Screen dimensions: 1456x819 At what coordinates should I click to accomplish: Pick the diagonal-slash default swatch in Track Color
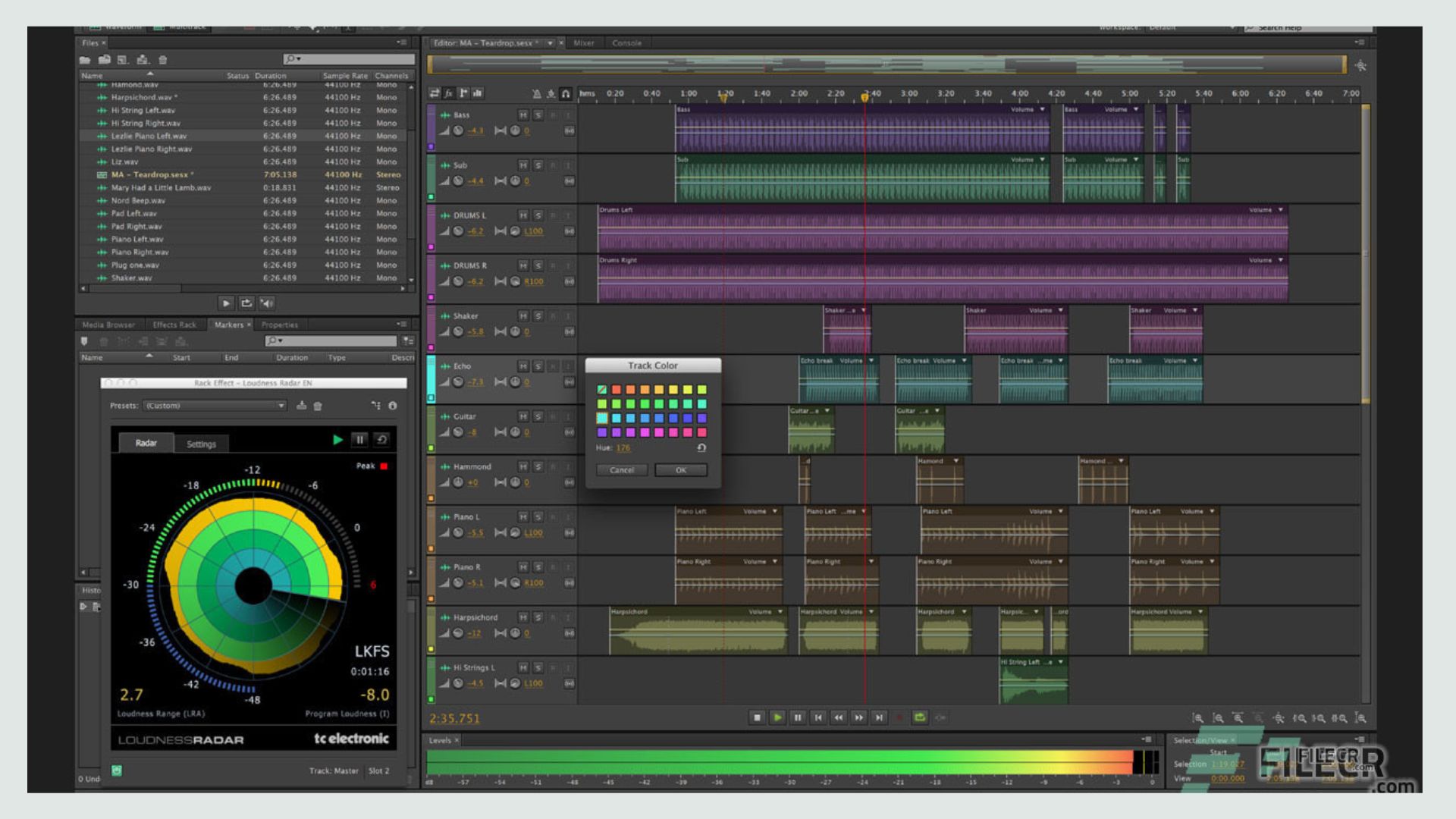(602, 390)
